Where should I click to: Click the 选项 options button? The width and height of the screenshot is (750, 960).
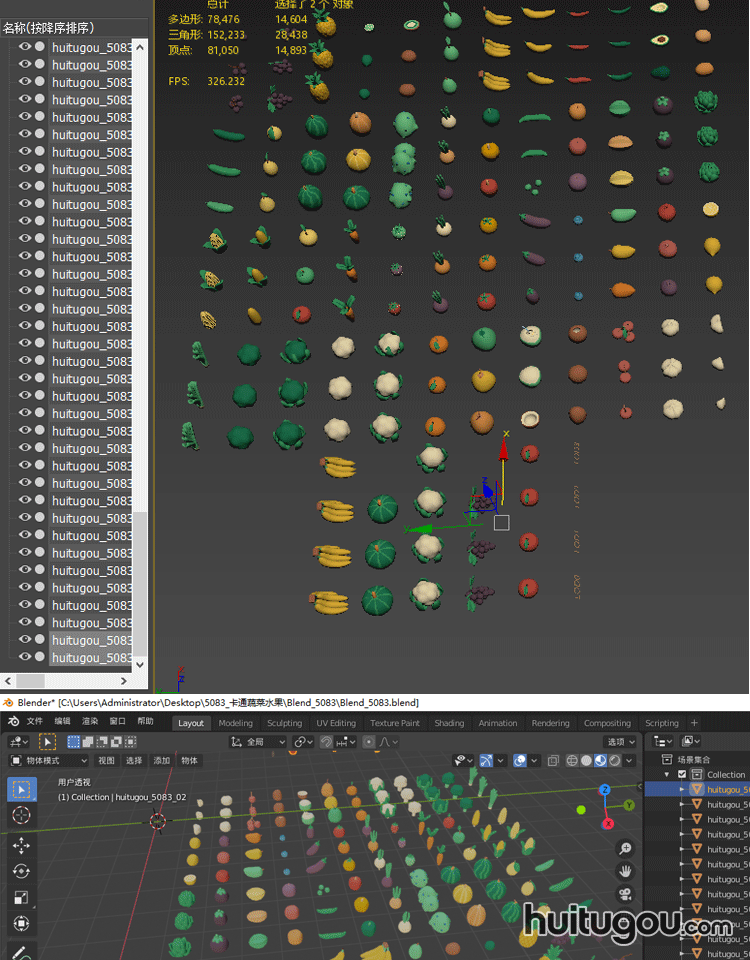pos(620,742)
